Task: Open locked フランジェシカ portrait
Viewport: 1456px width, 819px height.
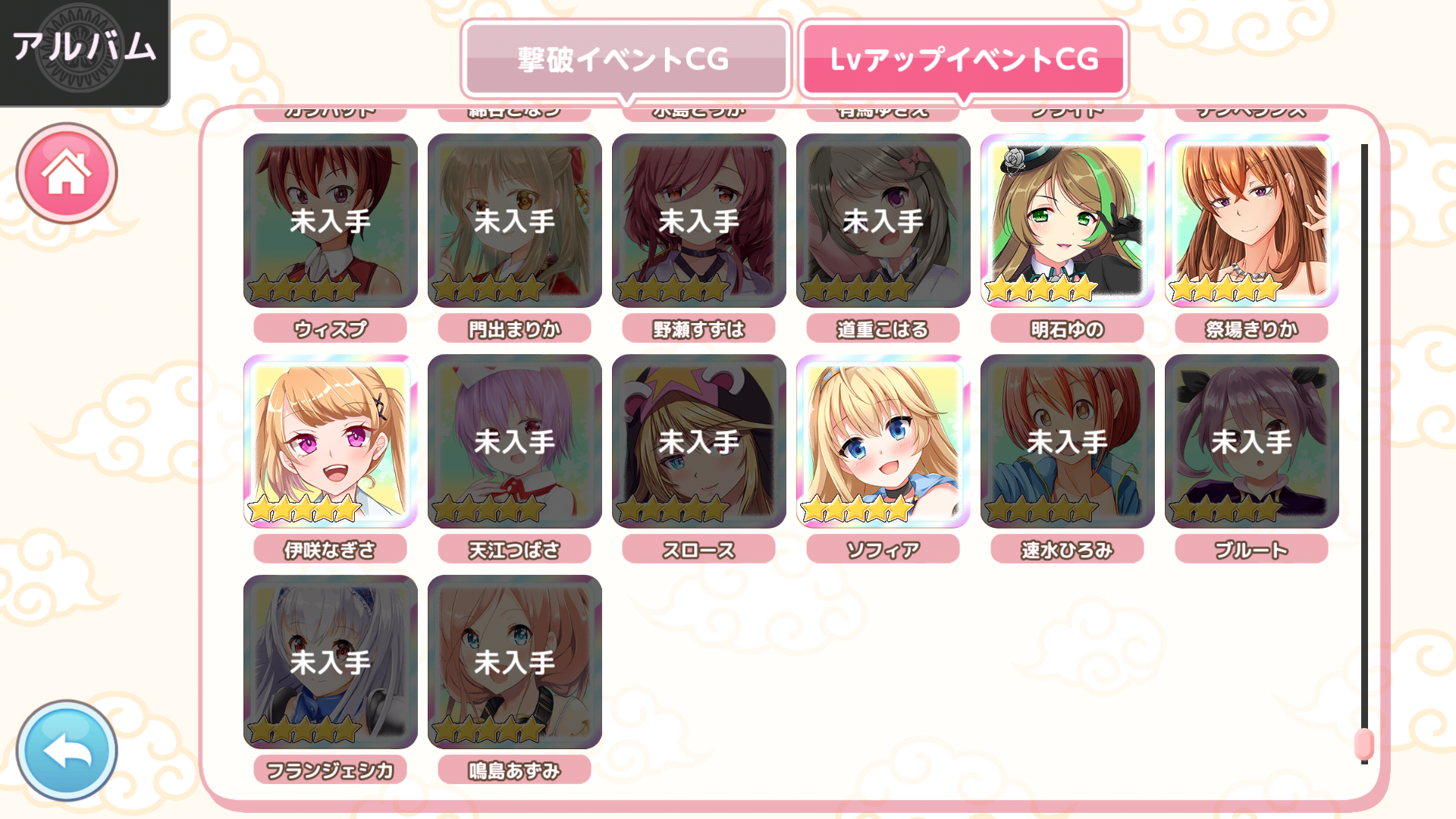Action: click(330, 662)
